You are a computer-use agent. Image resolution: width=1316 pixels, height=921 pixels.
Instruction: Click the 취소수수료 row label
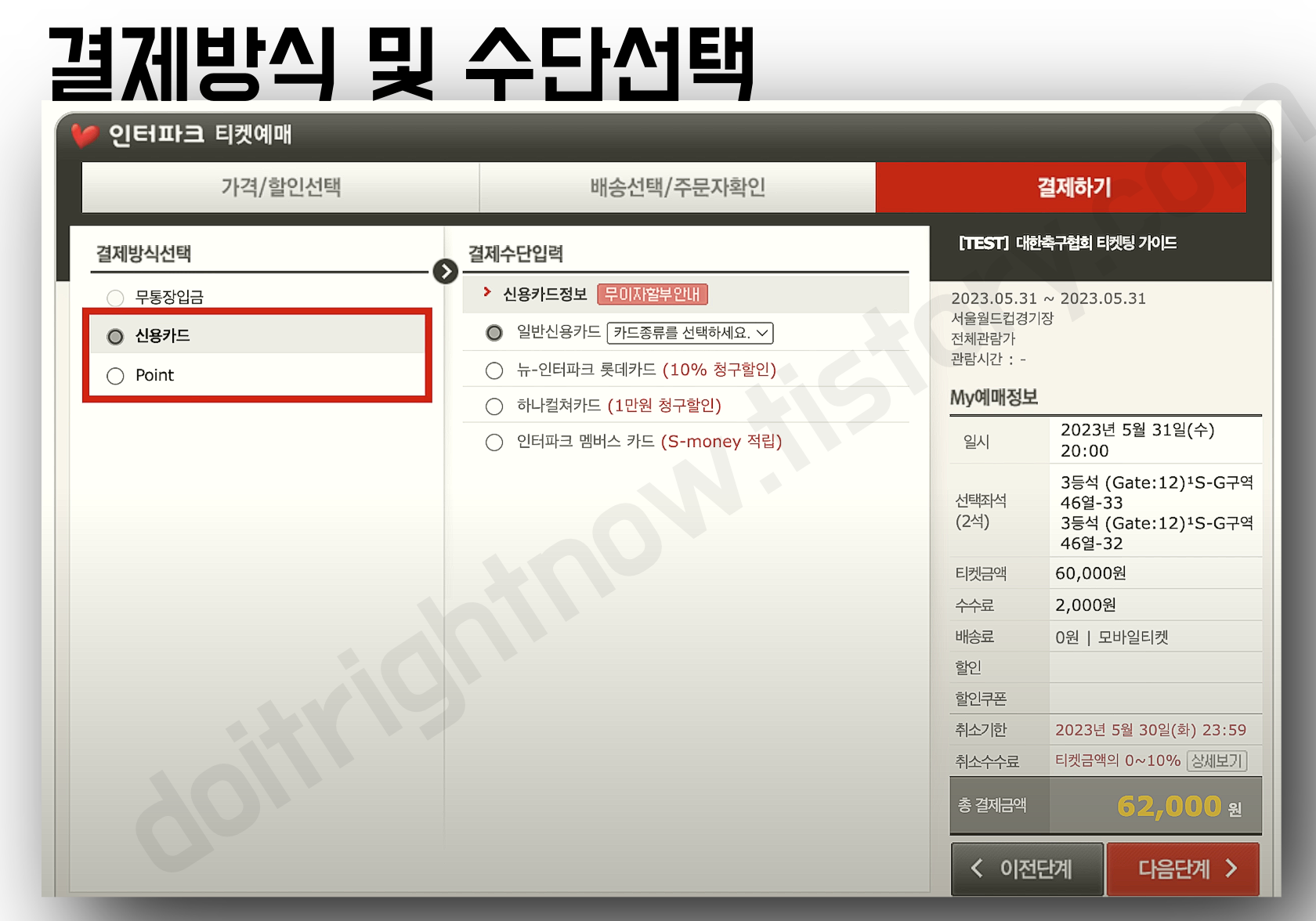[x=986, y=761]
